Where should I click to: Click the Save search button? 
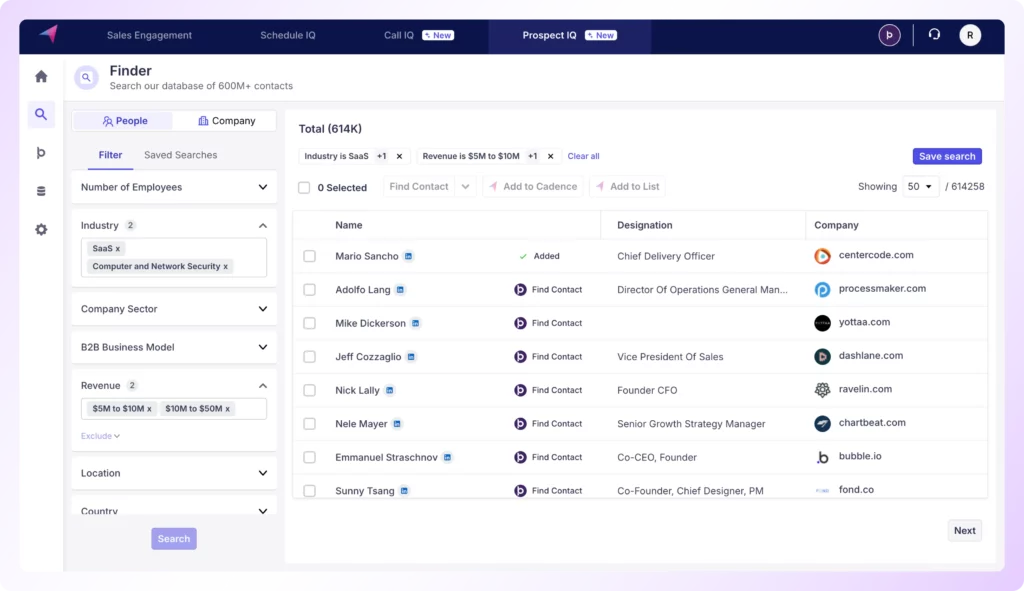947,156
